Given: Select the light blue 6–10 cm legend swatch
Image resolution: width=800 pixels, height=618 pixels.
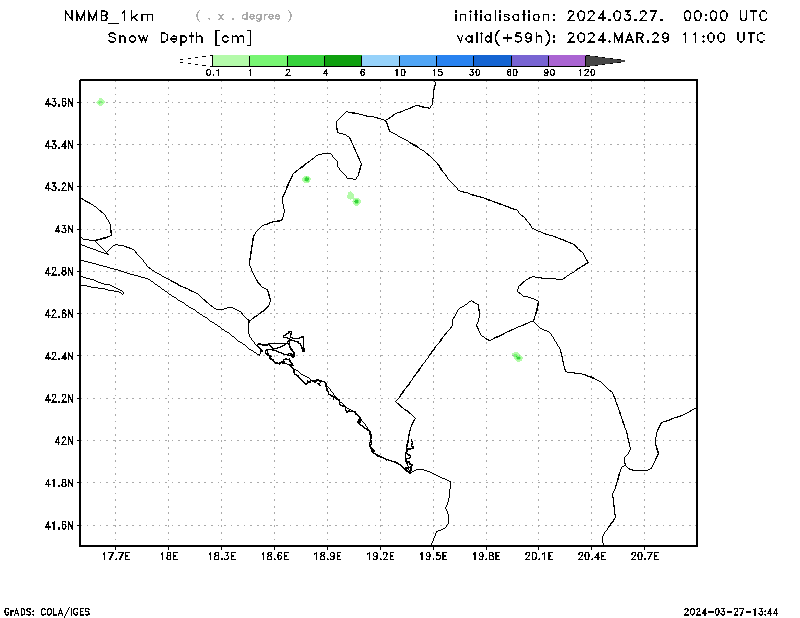Looking at the screenshot, I should click(380, 61).
